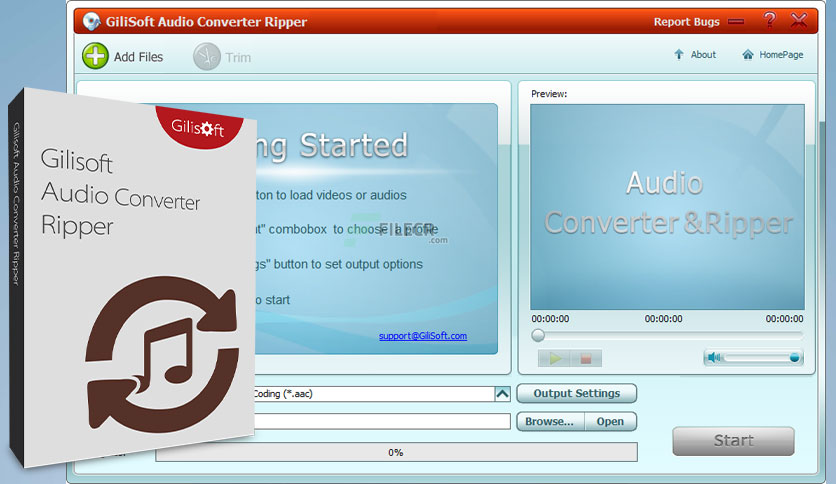Stop preview with red square button
The width and height of the screenshot is (836, 484).
[586, 358]
